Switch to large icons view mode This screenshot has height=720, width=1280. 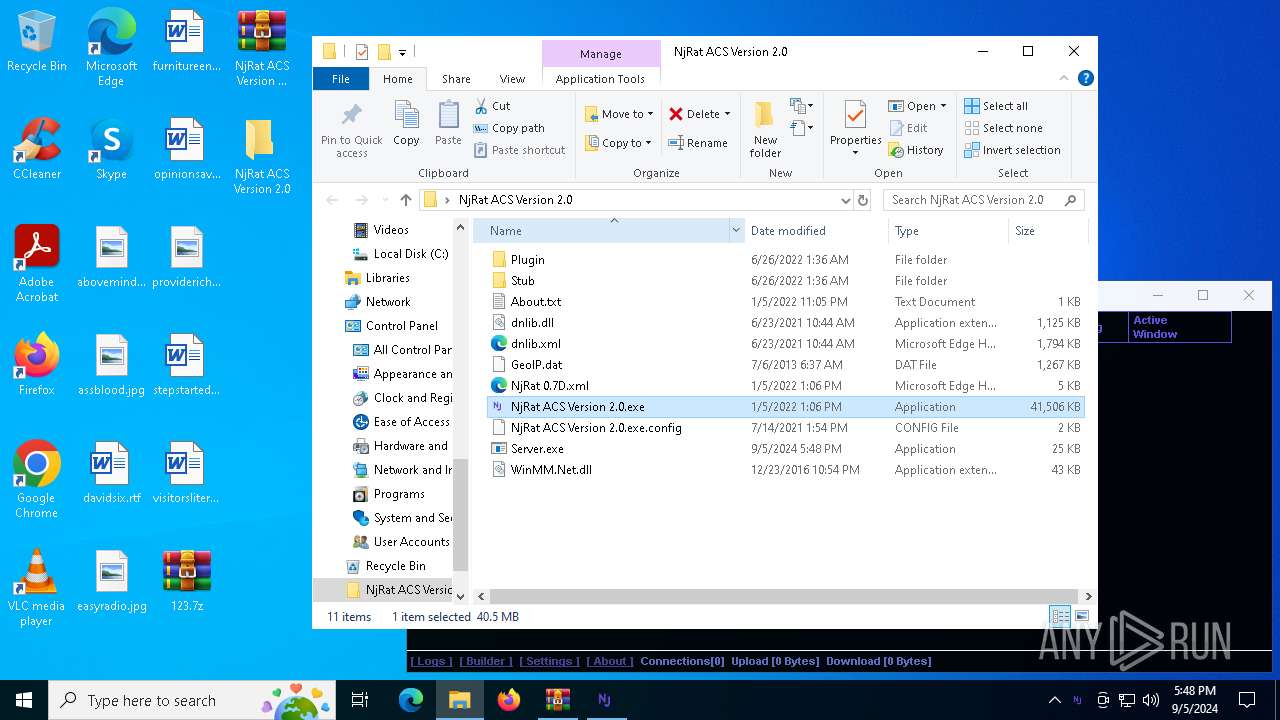tap(1081, 617)
